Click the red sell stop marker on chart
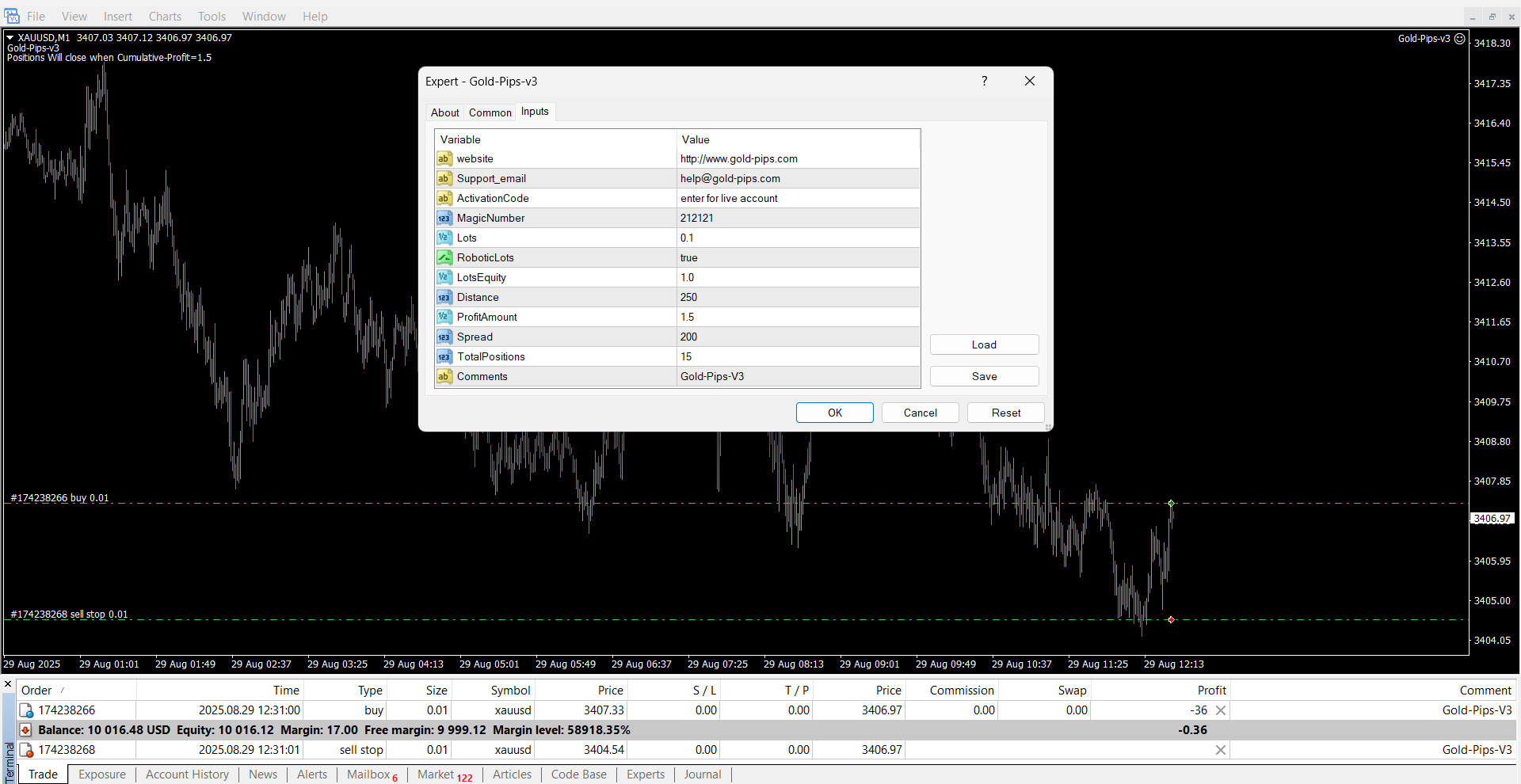The height and width of the screenshot is (784, 1521). tap(1171, 619)
